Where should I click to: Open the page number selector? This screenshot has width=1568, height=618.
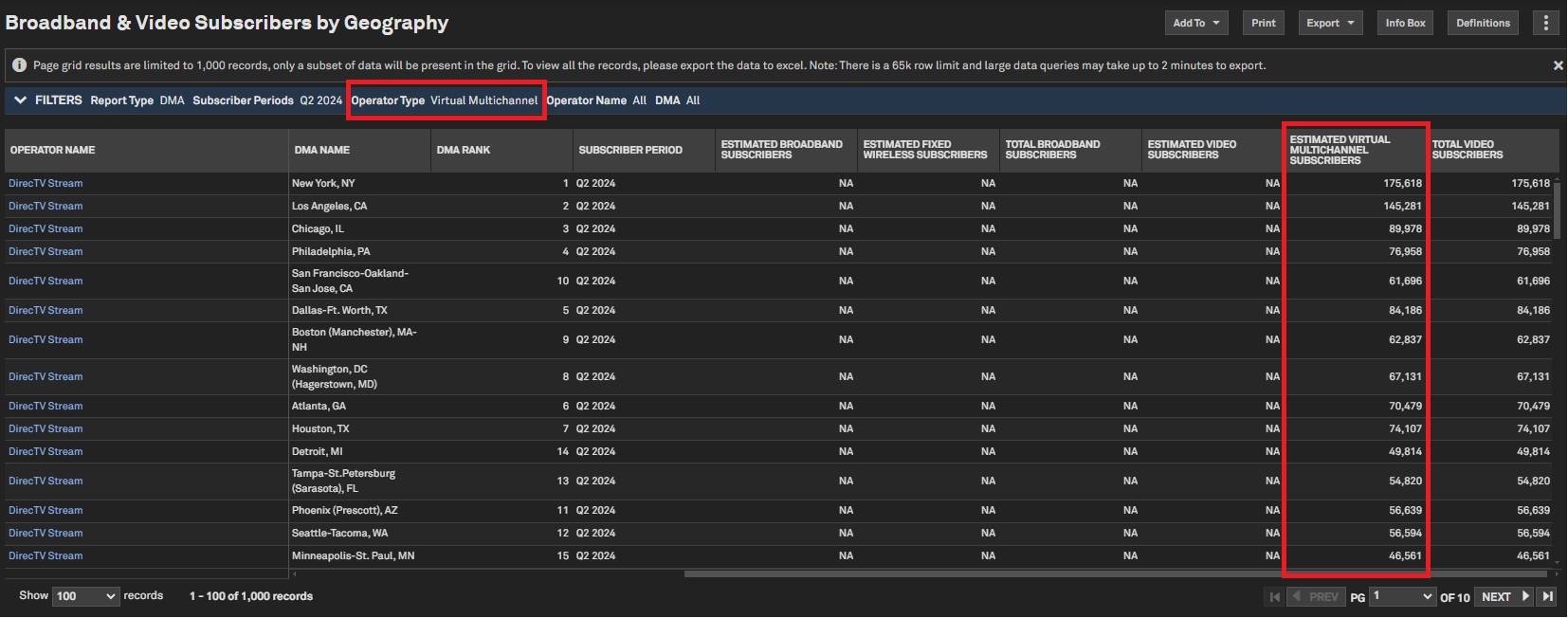(x=1402, y=596)
